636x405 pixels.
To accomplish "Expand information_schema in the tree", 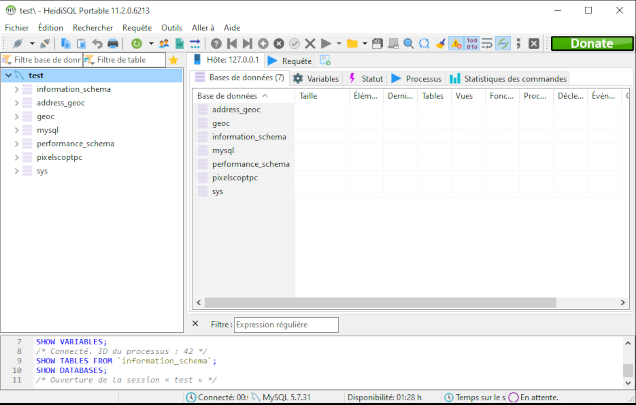I will pyautogui.click(x=17, y=89).
